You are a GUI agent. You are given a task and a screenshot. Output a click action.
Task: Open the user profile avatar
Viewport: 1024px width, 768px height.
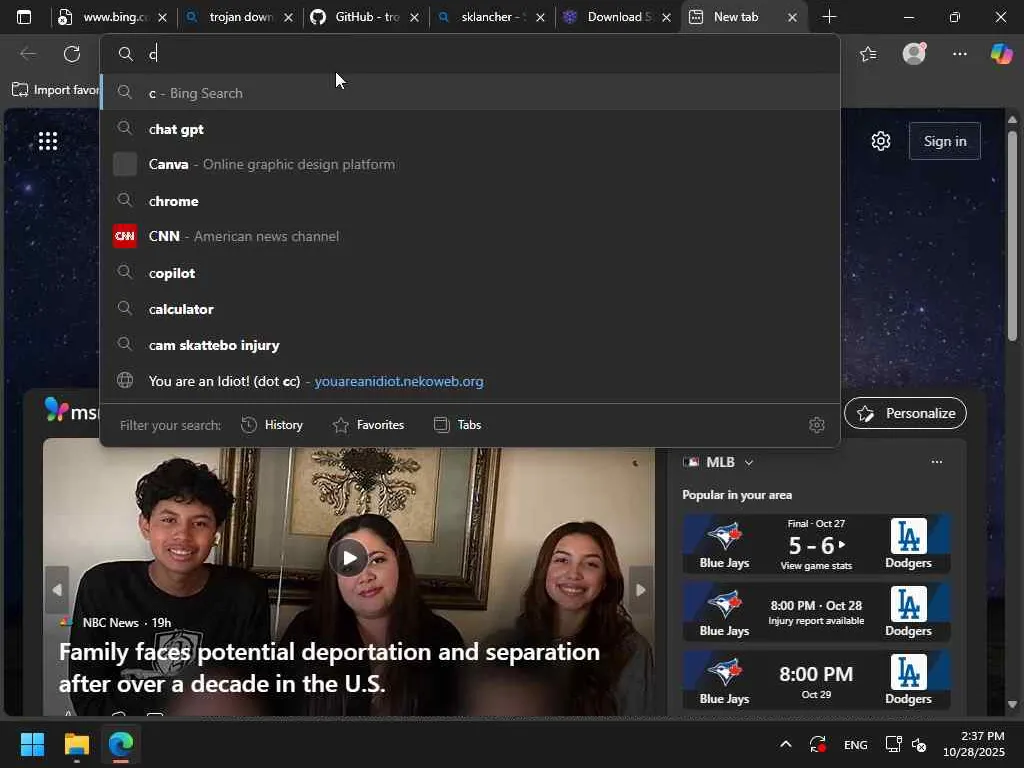point(914,54)
